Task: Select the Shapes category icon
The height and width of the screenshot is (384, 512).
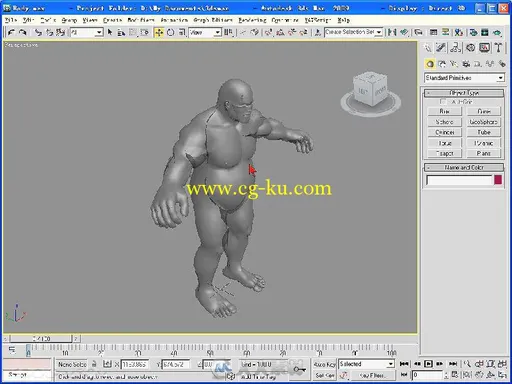Action: [442, 64]
